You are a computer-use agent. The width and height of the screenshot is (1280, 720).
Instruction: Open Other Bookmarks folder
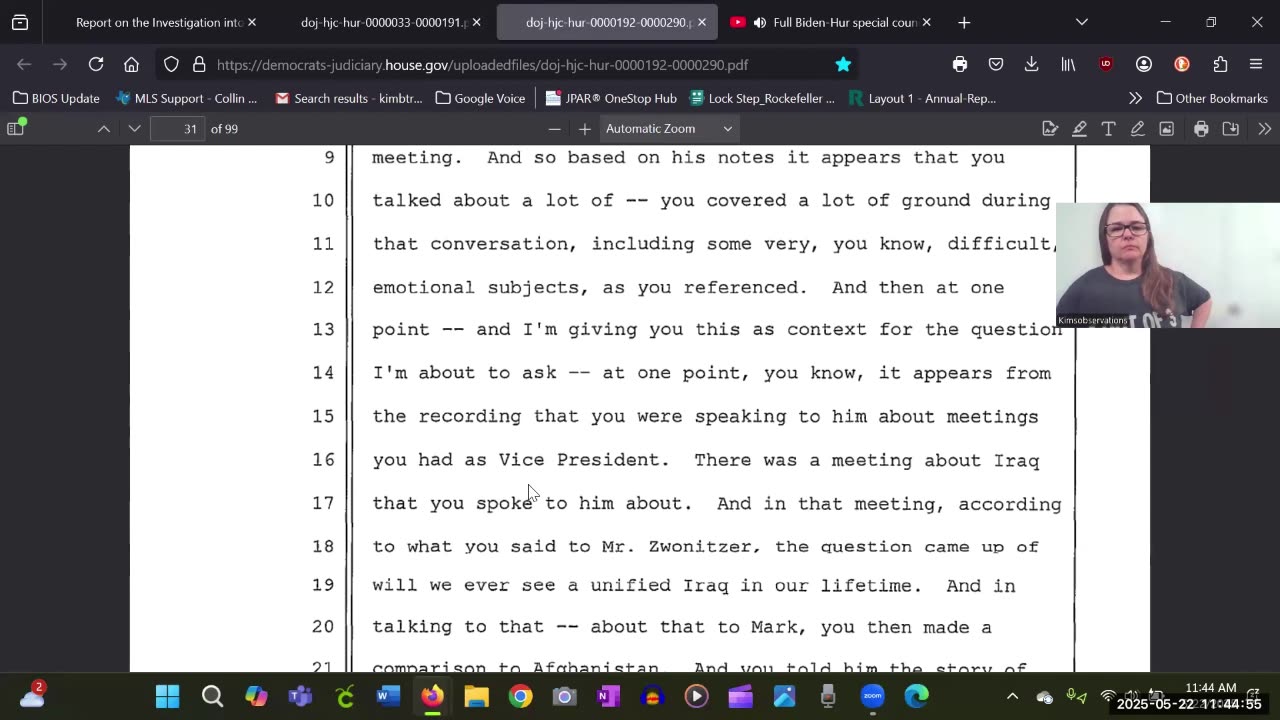[1212, 98]
